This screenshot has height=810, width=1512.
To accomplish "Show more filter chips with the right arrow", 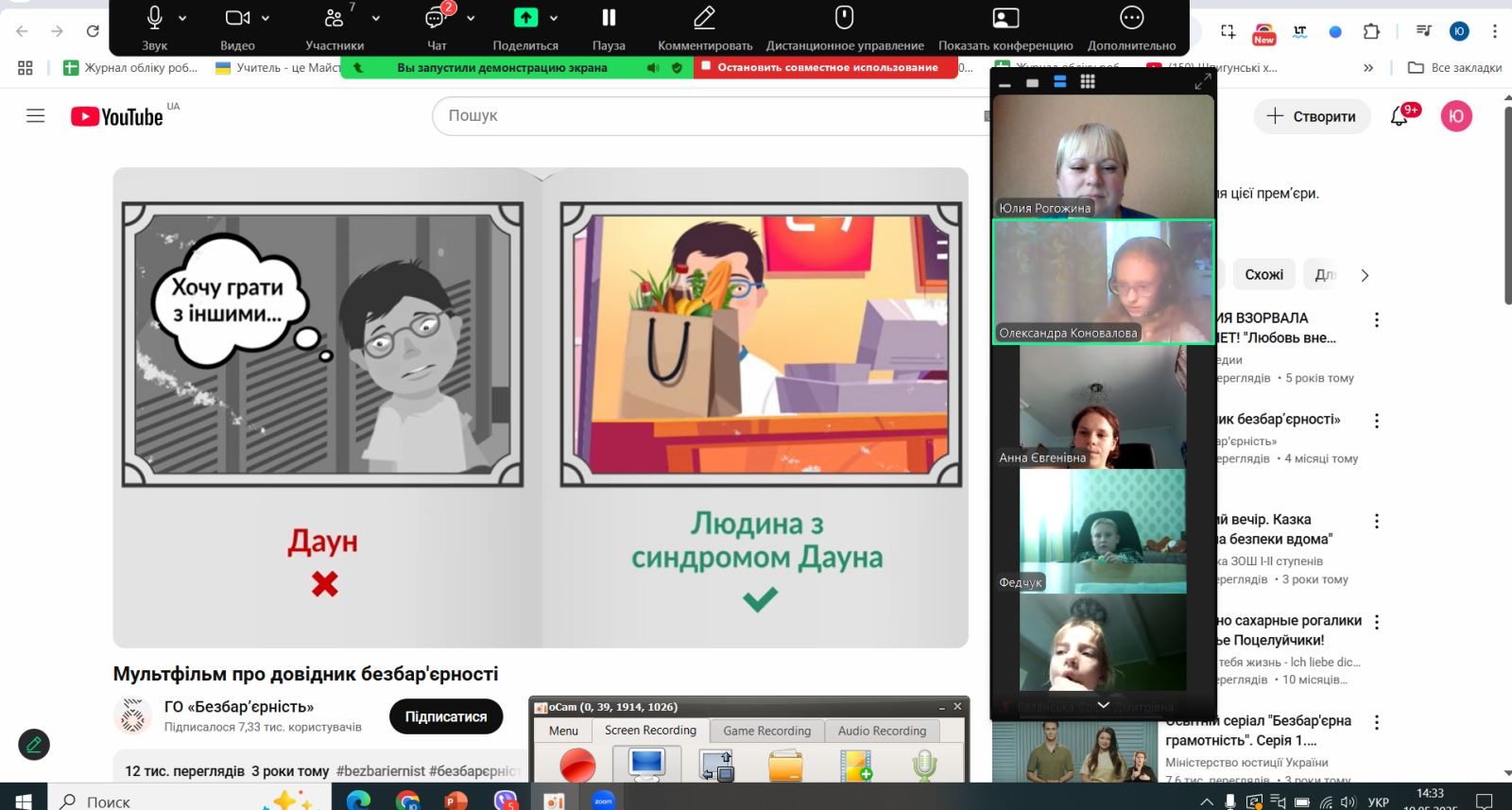I will coord(1365,276).
